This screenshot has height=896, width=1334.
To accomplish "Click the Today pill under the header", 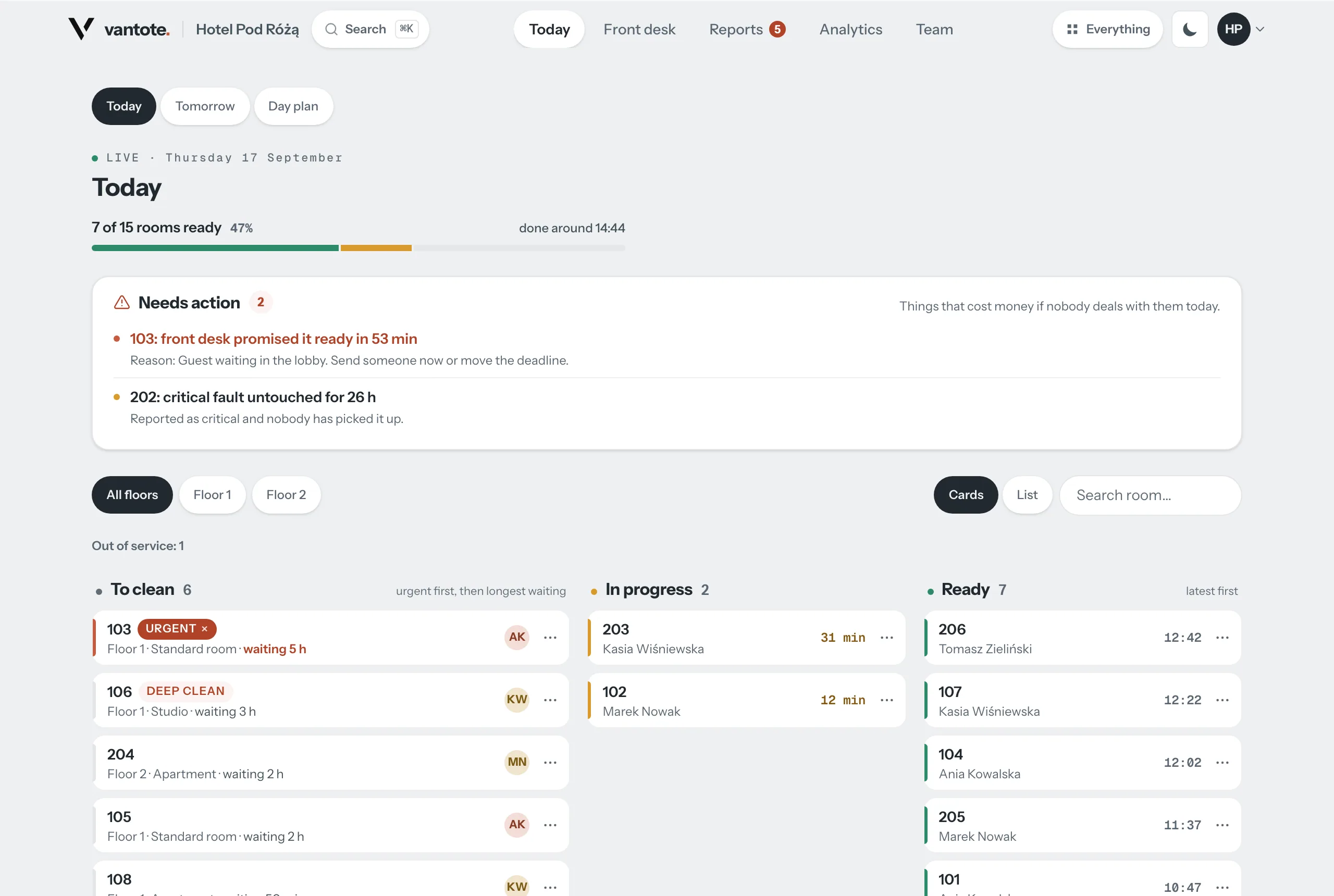I will pos(123,106).
